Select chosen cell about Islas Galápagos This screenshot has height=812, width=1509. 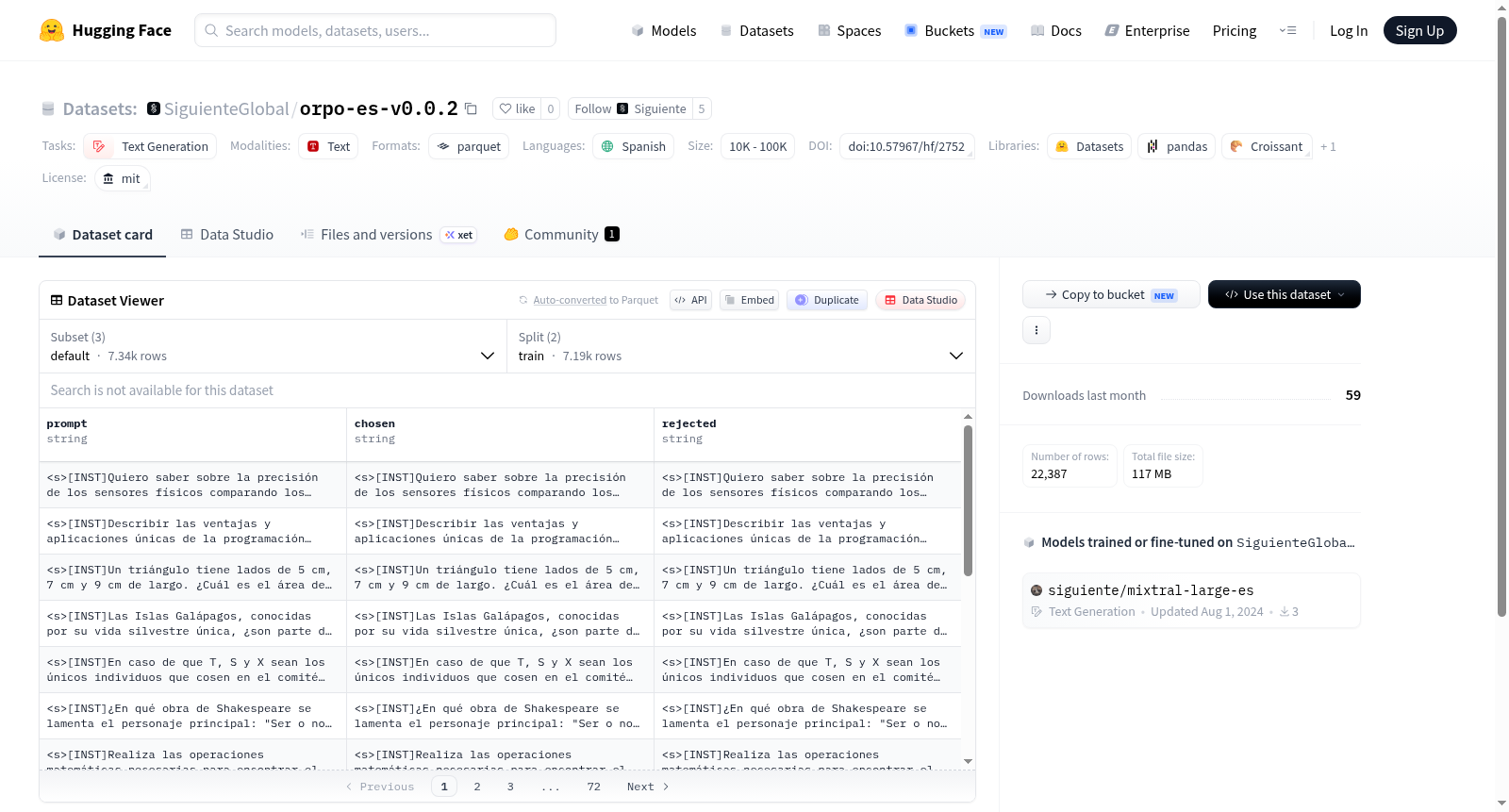tap(500, 623)
